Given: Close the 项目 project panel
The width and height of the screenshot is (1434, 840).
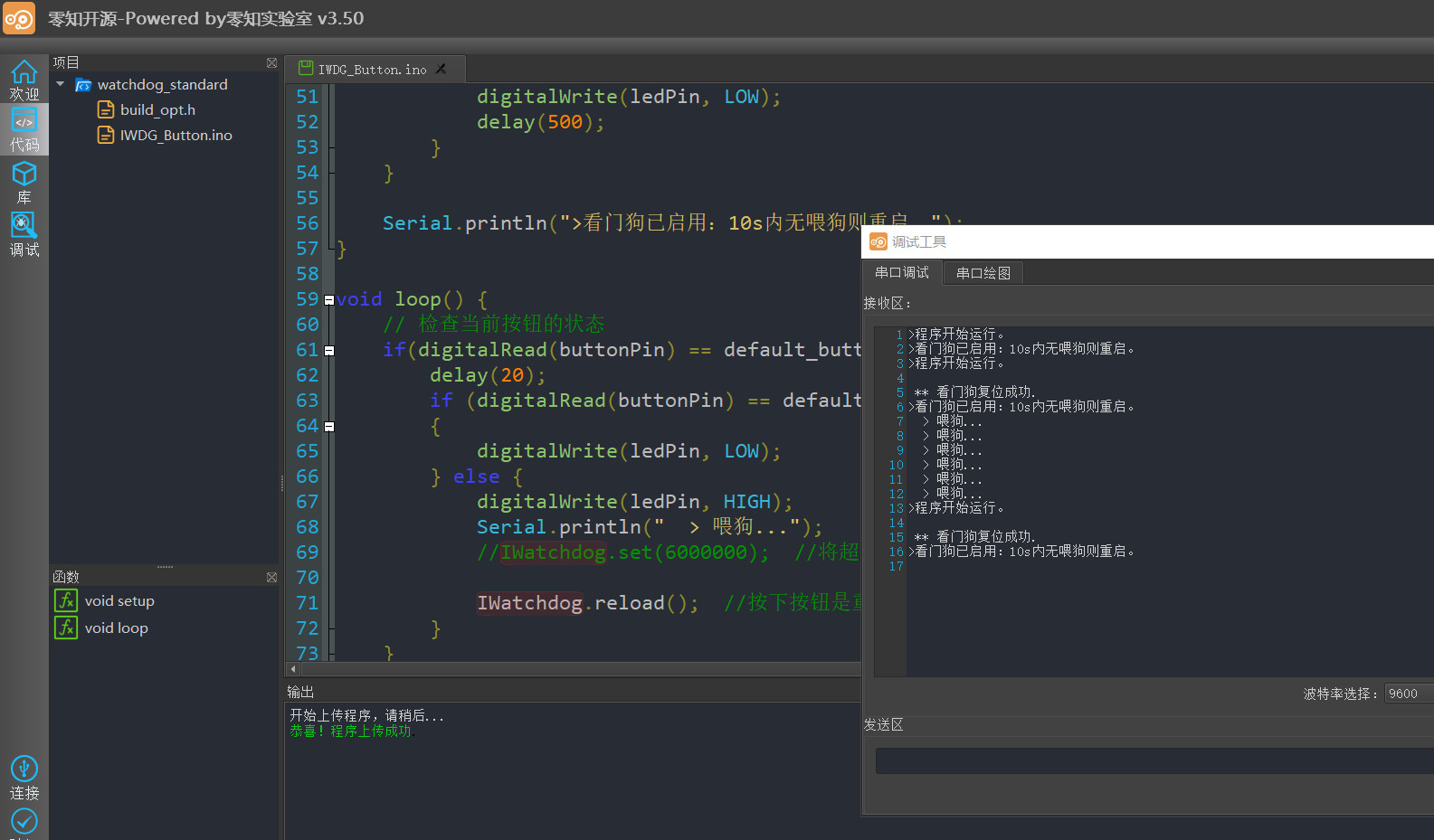Looking at the screenshot, I should click(x=271, y=62).
